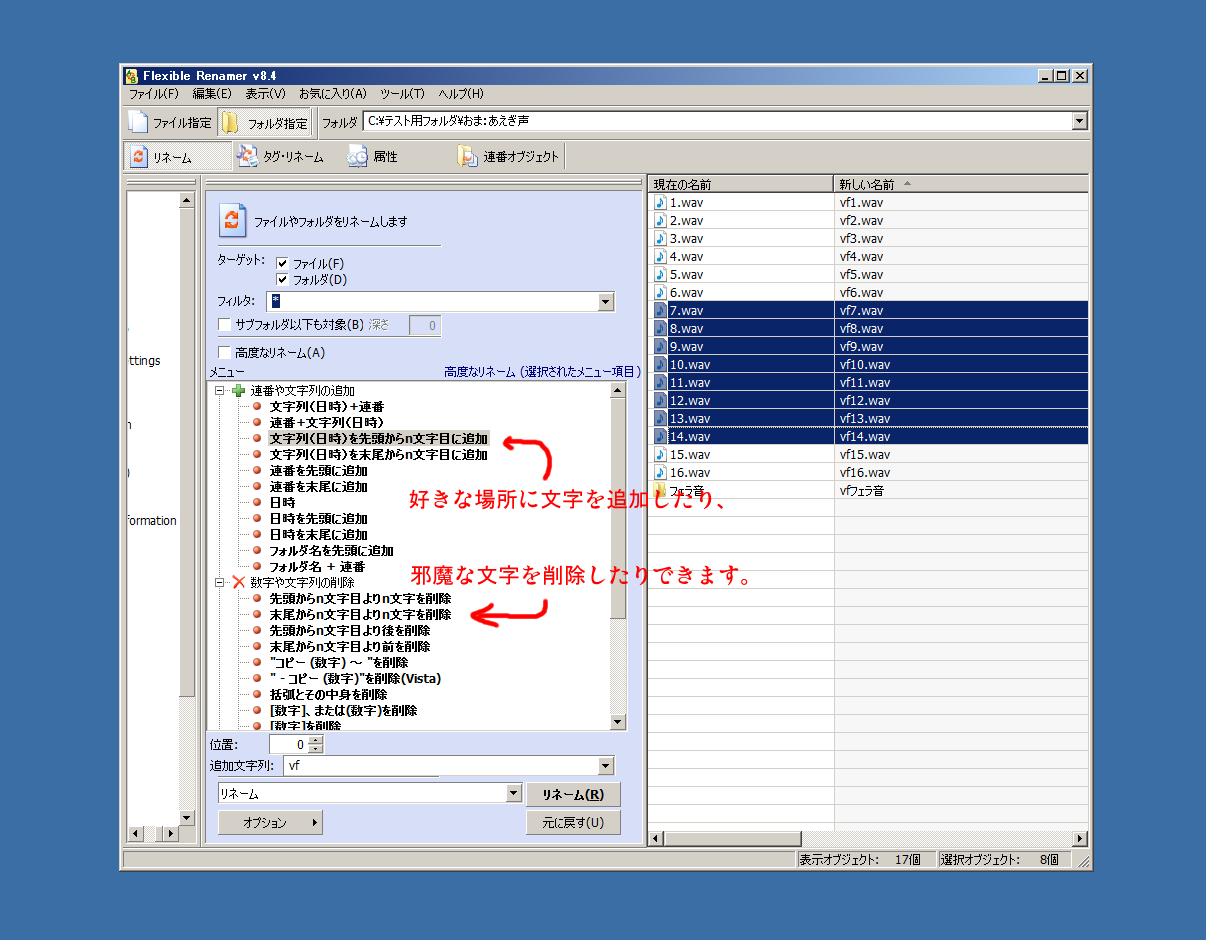The image size is (1206, 940).
Task: Increase 位置 value with up arrow
Action: click(x=316, y=740)
